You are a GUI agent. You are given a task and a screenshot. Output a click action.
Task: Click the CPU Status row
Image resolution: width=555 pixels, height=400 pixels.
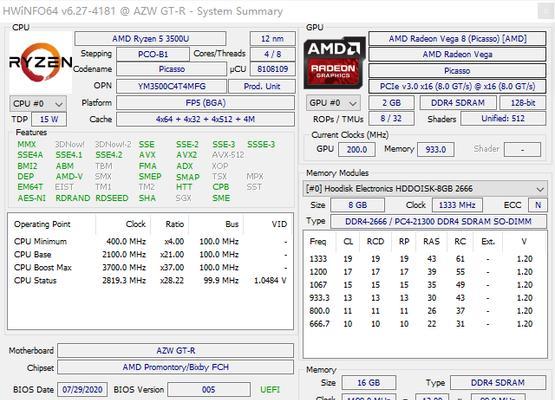coord(150,281)
